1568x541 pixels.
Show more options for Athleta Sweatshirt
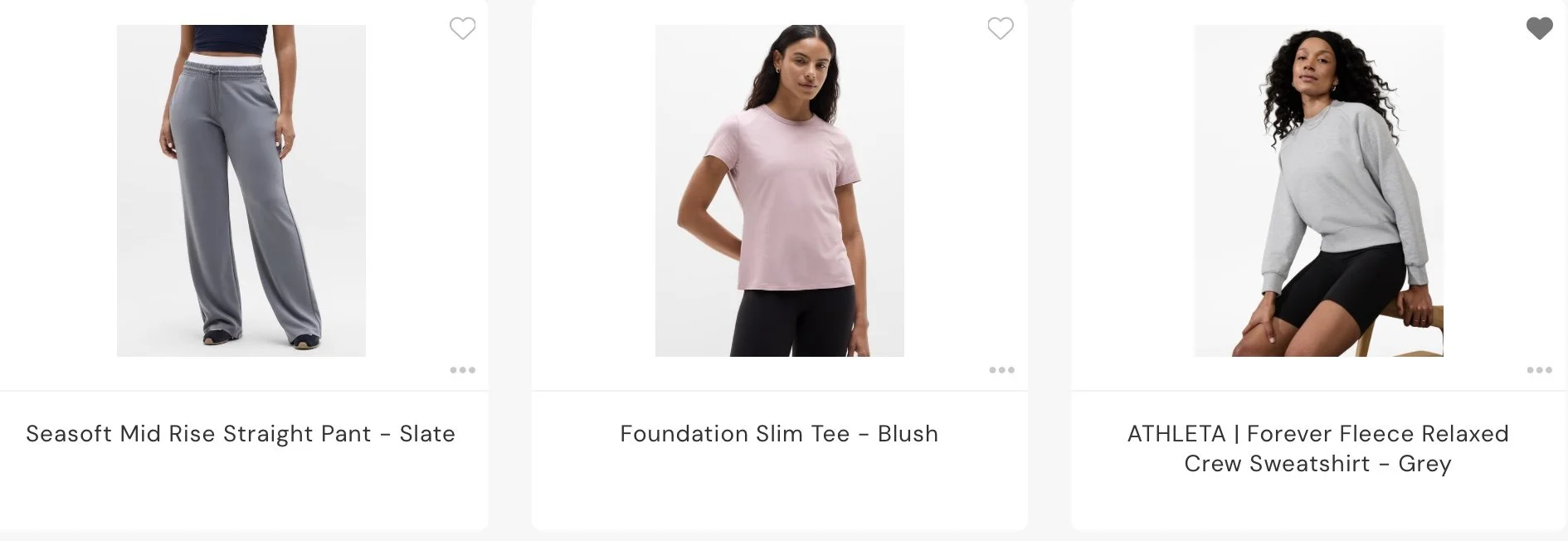click(1539, 370)
